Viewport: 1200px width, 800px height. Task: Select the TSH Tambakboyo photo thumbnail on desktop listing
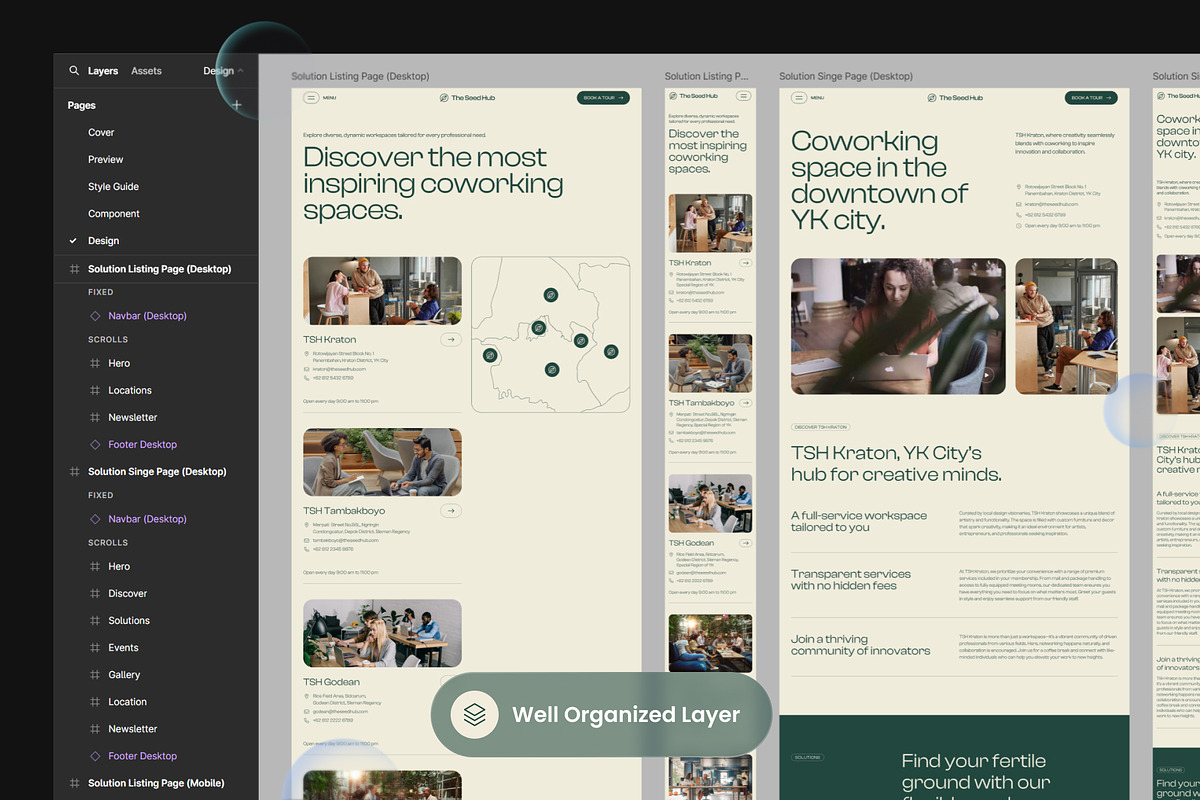(x=383, y=462)
